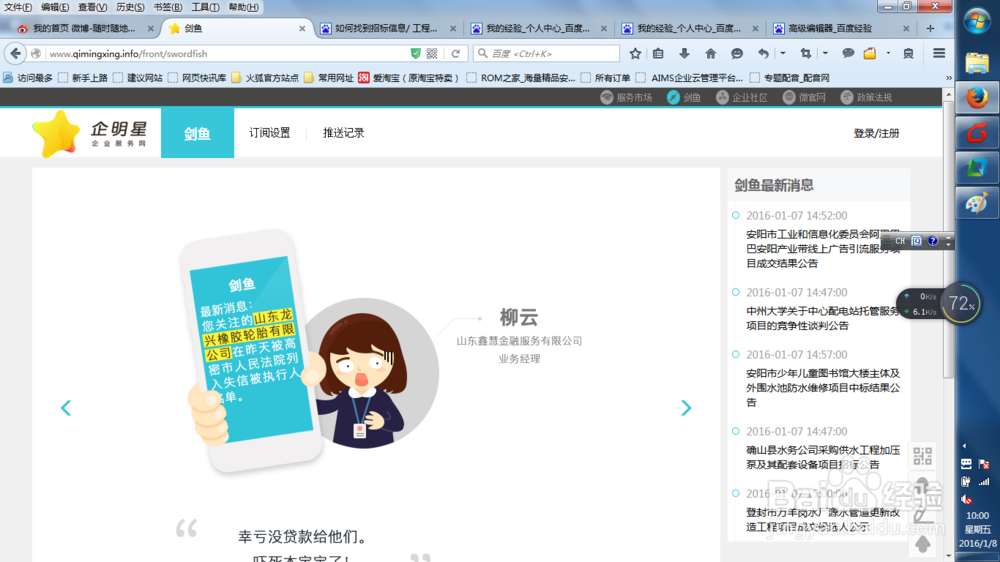
Task: Open the yellow folder toolbar icon
Action: pos(870,54)
